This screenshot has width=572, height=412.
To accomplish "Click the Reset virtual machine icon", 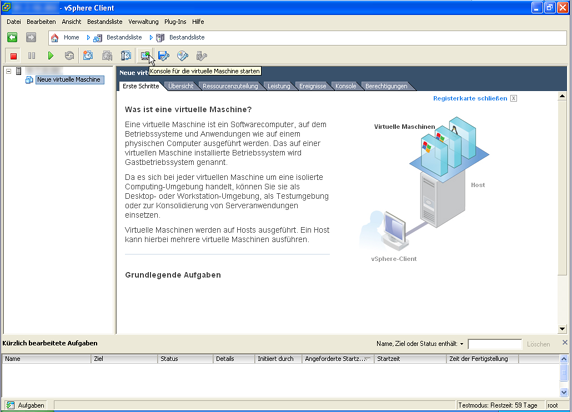I will click(x=69, y=56).
